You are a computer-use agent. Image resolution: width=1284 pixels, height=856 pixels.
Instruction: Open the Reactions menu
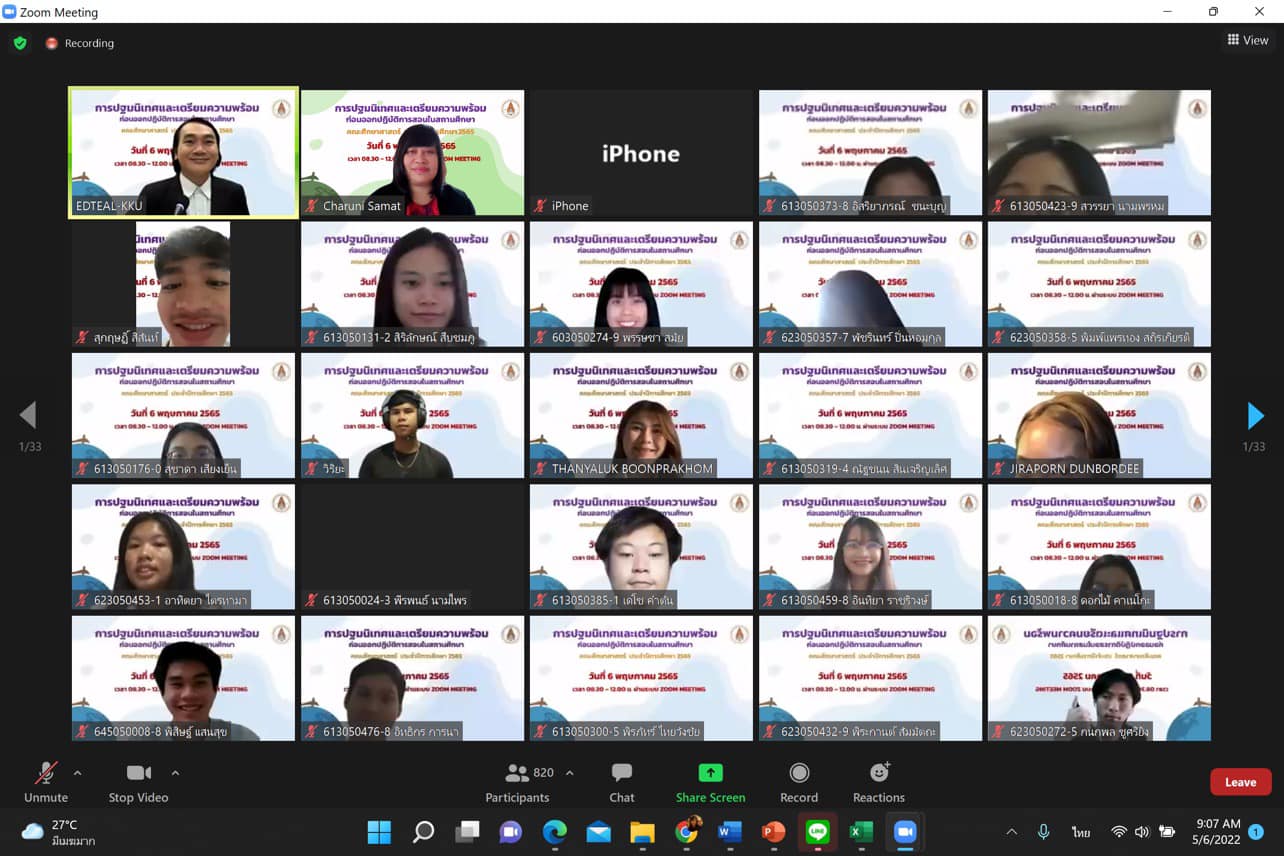(x=878, y=781)
